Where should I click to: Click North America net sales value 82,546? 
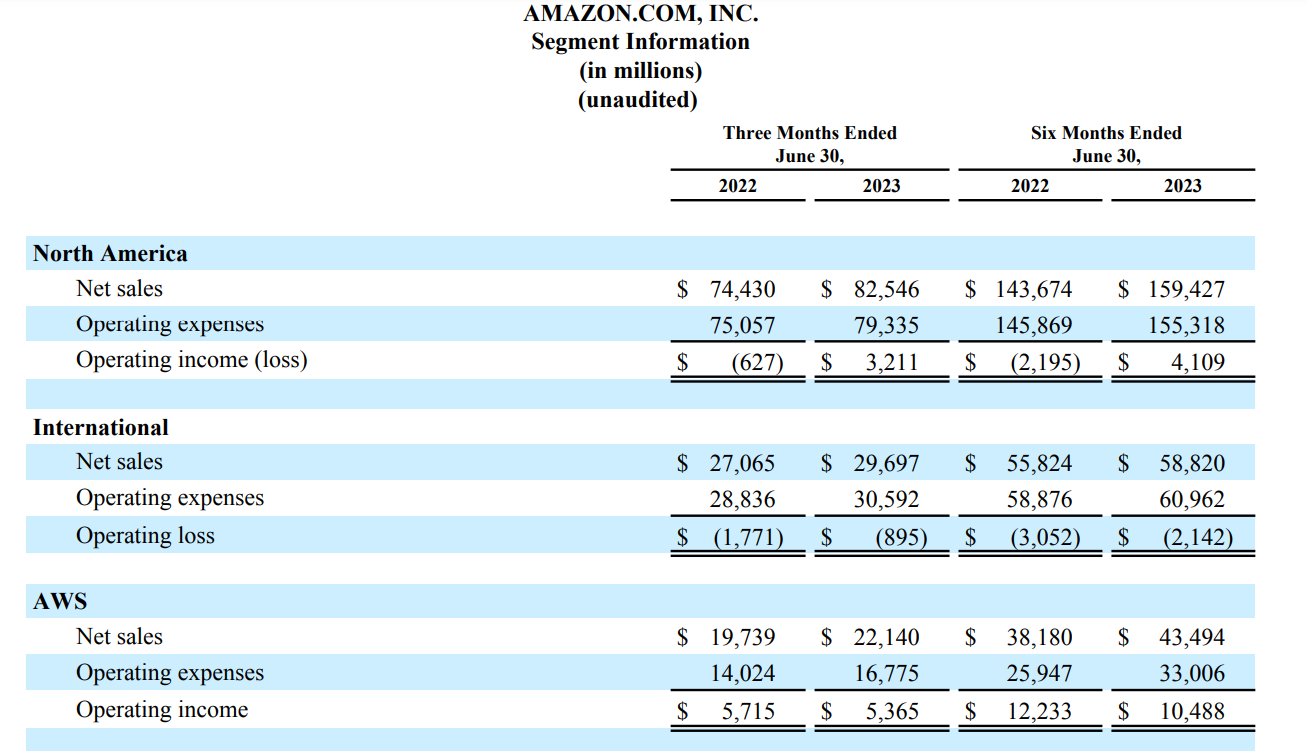(886, 290)
